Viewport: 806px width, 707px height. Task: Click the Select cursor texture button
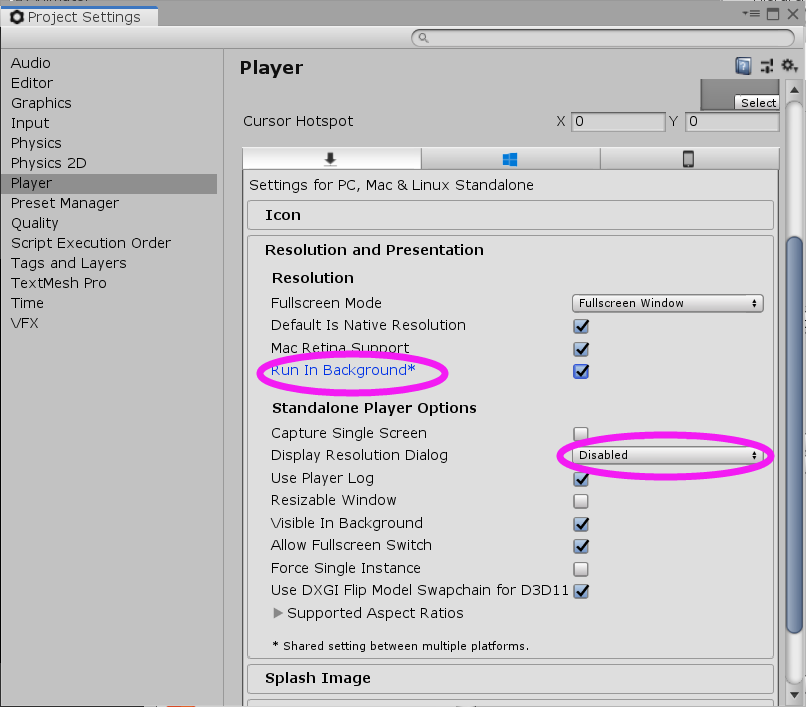758,103
